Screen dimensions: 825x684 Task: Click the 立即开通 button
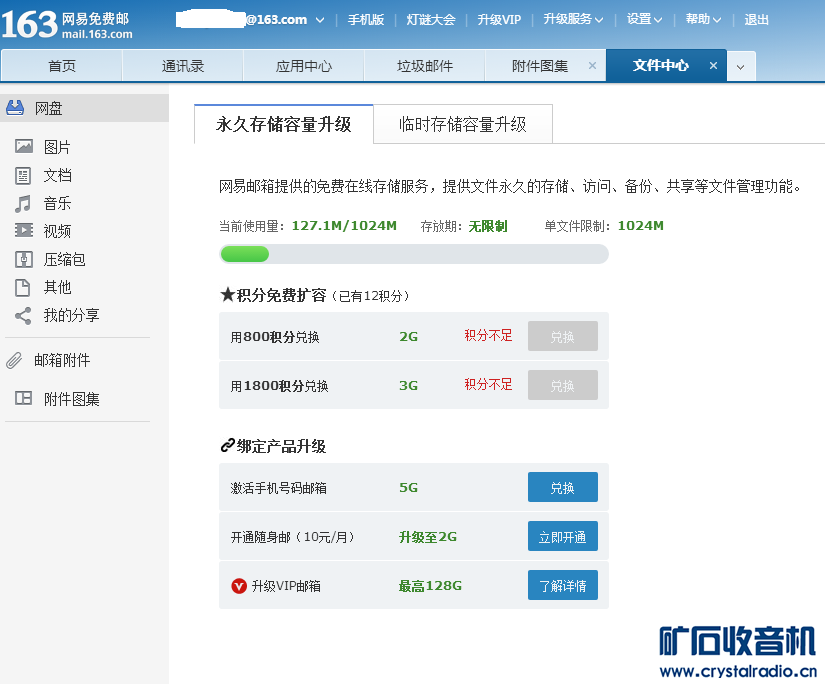click(562, 536)
